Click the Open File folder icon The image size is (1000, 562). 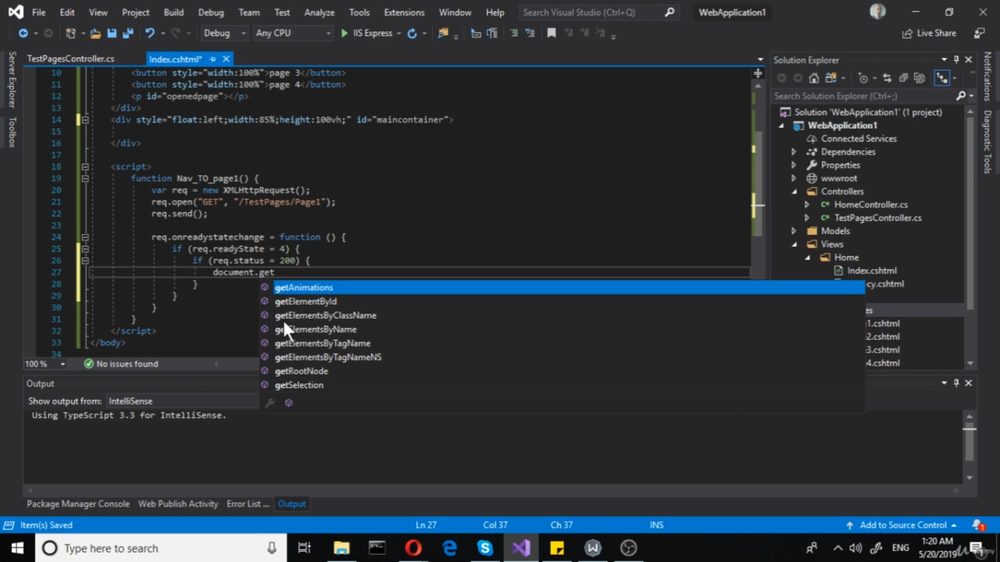(95, 33)
